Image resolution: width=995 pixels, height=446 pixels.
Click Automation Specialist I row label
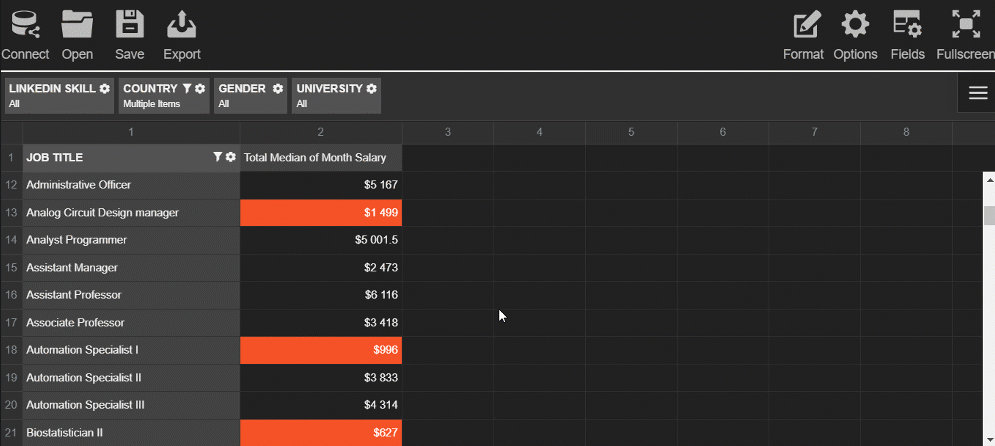131,350
